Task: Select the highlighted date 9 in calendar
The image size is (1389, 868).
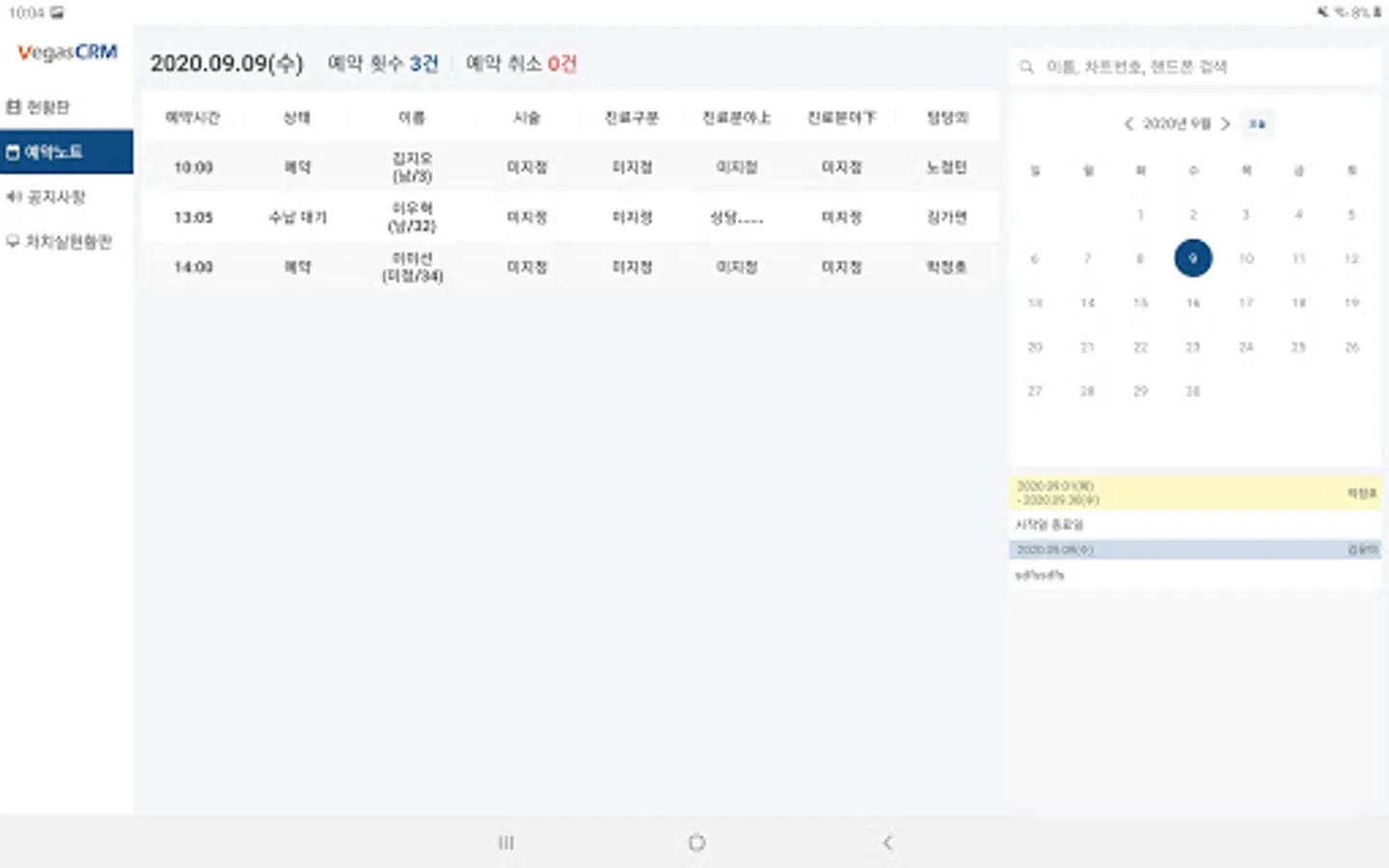Action: click(x=1193, y=258)
